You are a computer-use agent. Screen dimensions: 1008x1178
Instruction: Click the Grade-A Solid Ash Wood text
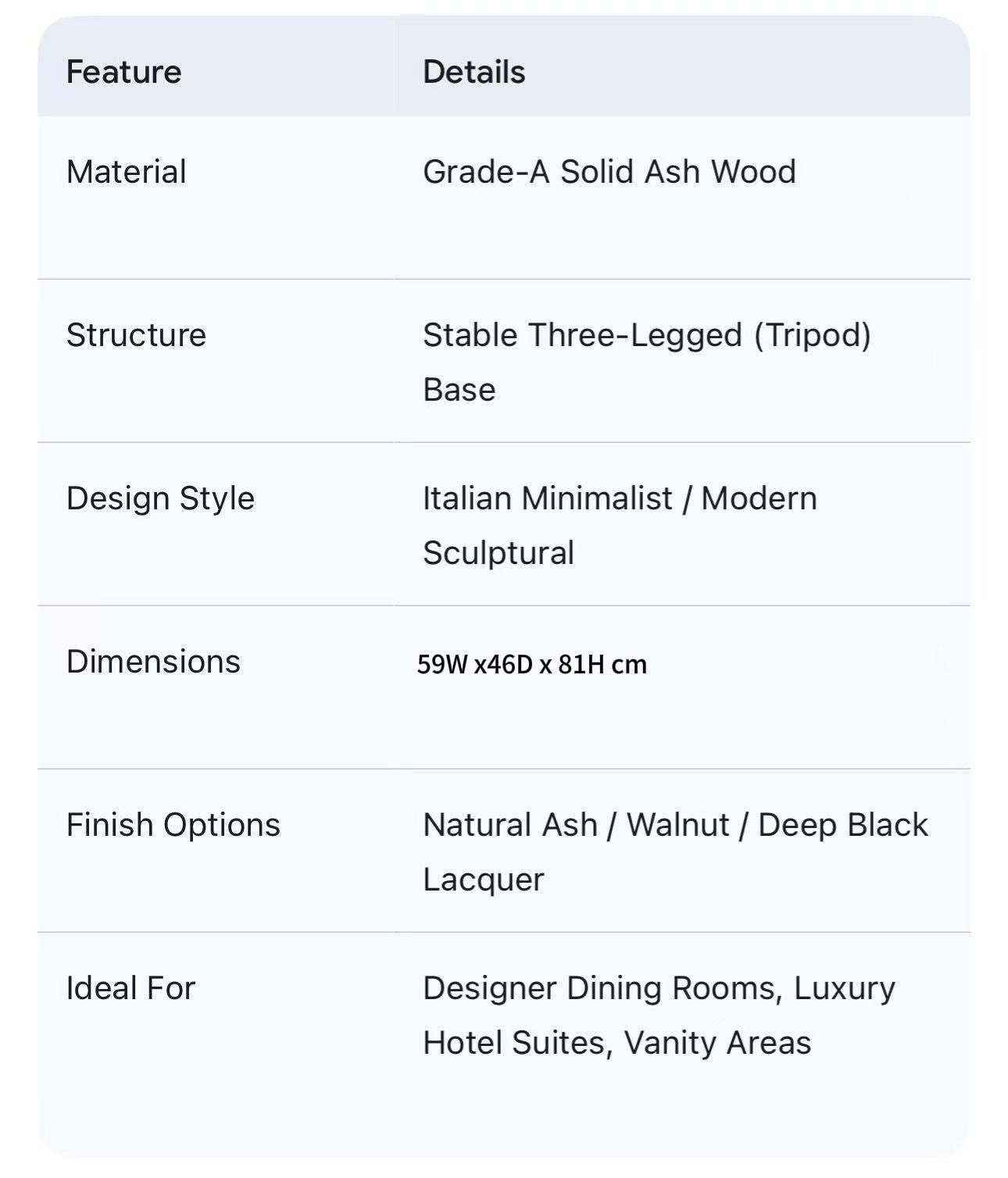(609, 172)
